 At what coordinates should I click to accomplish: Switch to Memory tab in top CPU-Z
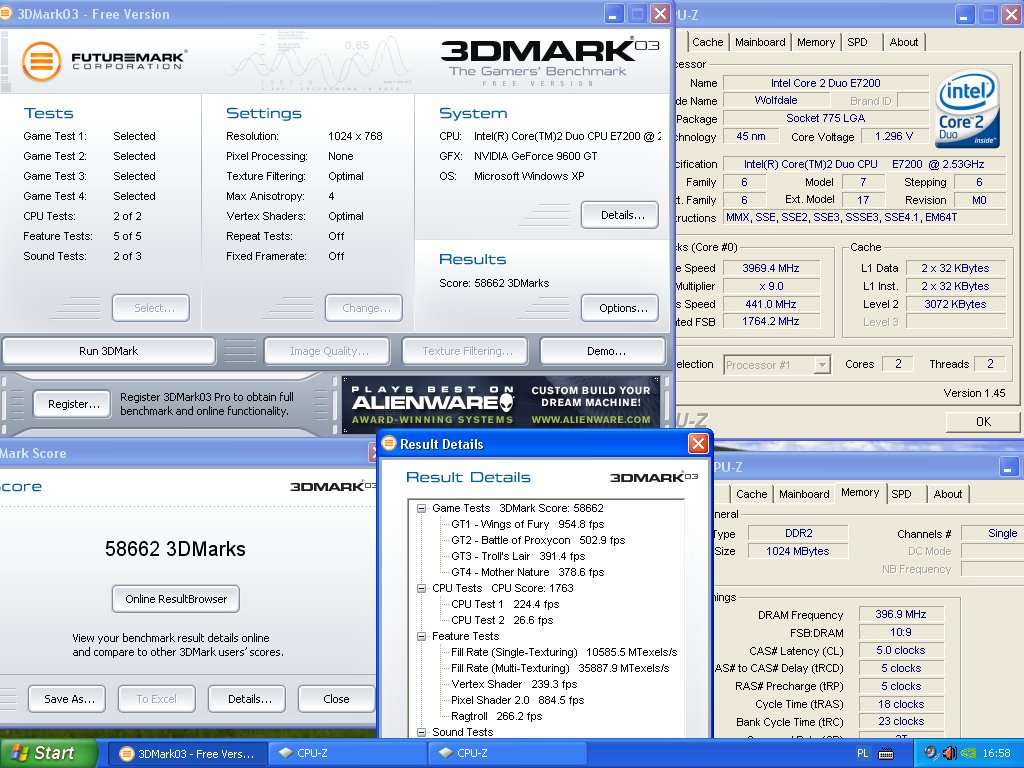click(x=816, y=42)
